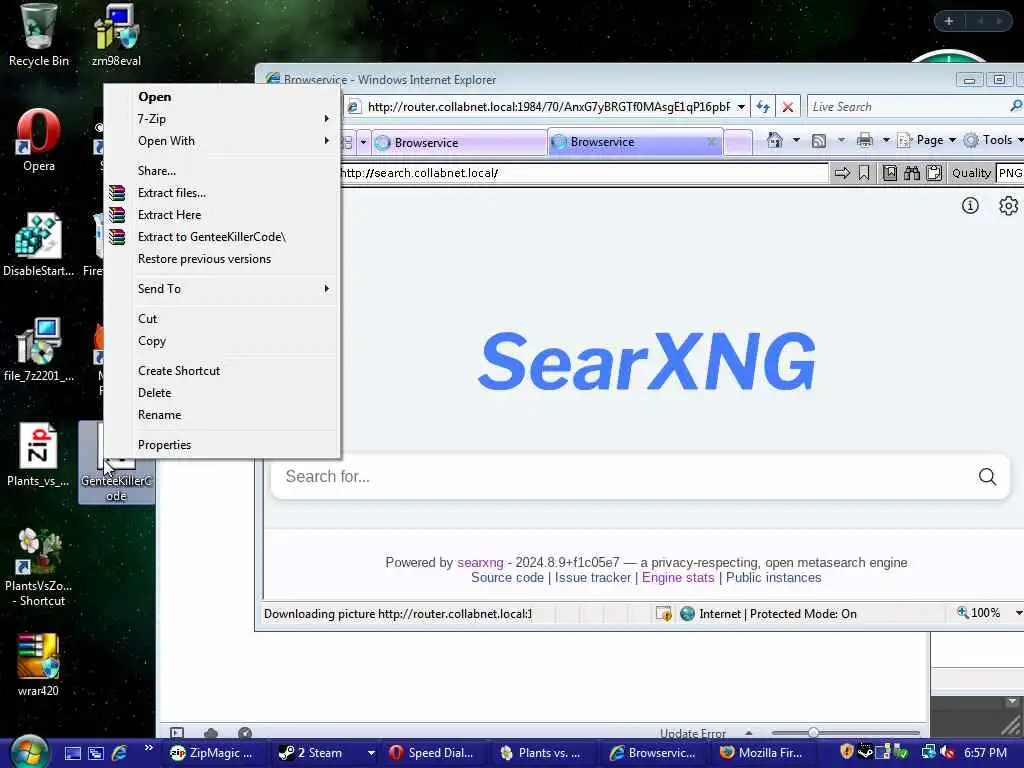Open the Page menu dropdown
Image resolution: width=1024 pixels, height=768 pixels.
click(927, 140)
